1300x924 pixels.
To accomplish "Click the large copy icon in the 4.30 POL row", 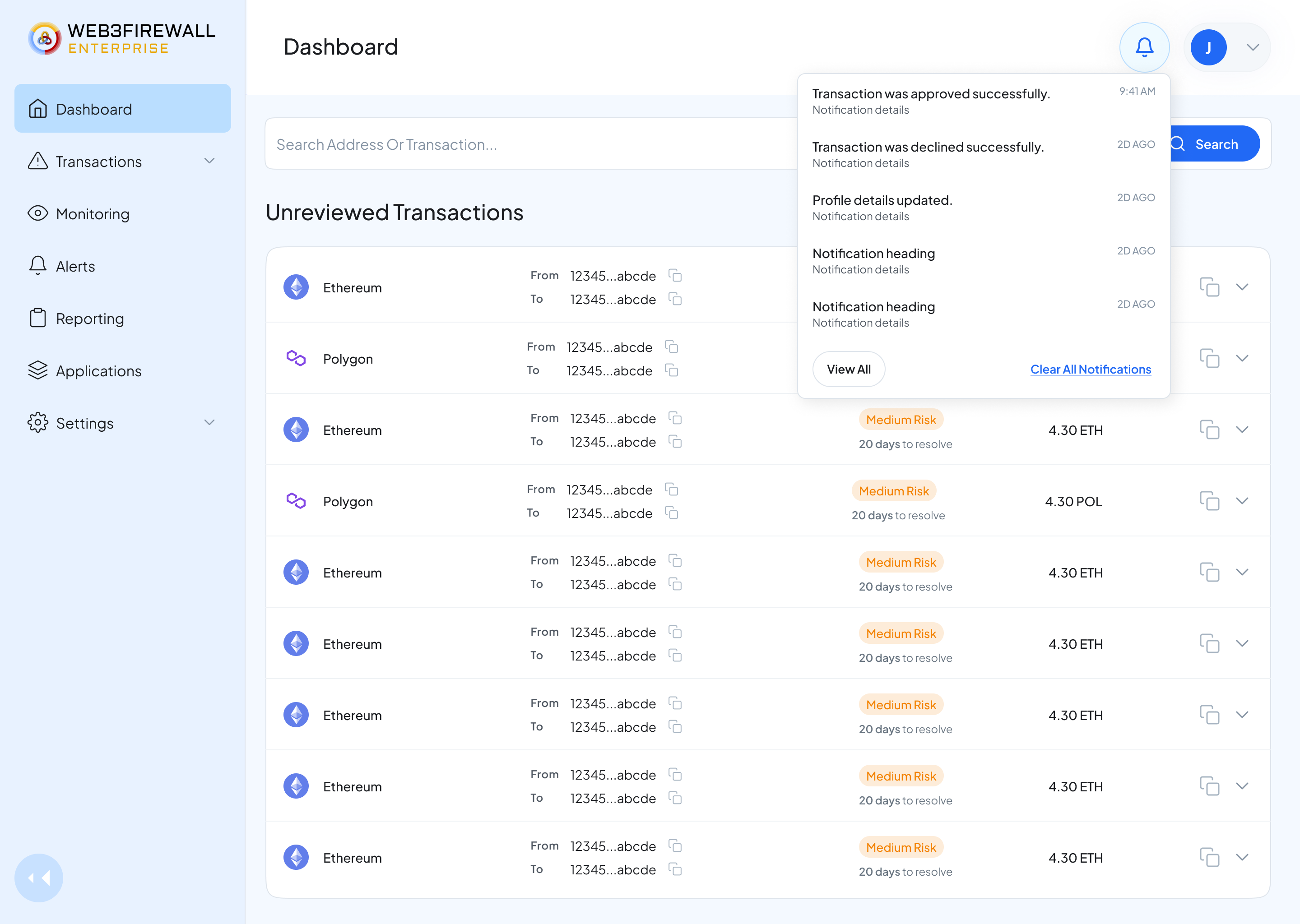I will [1209, 501].
